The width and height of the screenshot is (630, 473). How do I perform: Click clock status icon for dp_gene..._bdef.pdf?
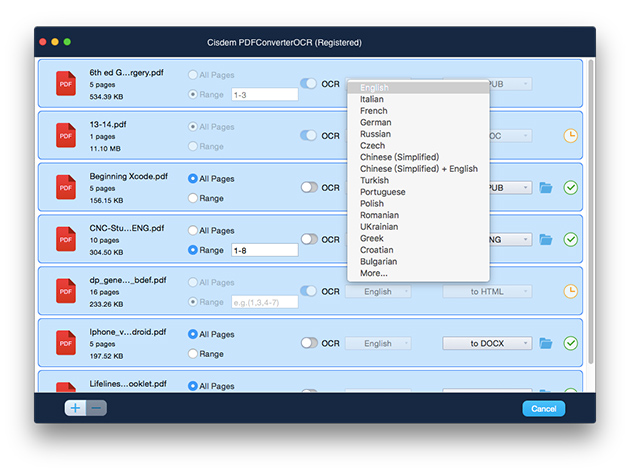point(571,291)
